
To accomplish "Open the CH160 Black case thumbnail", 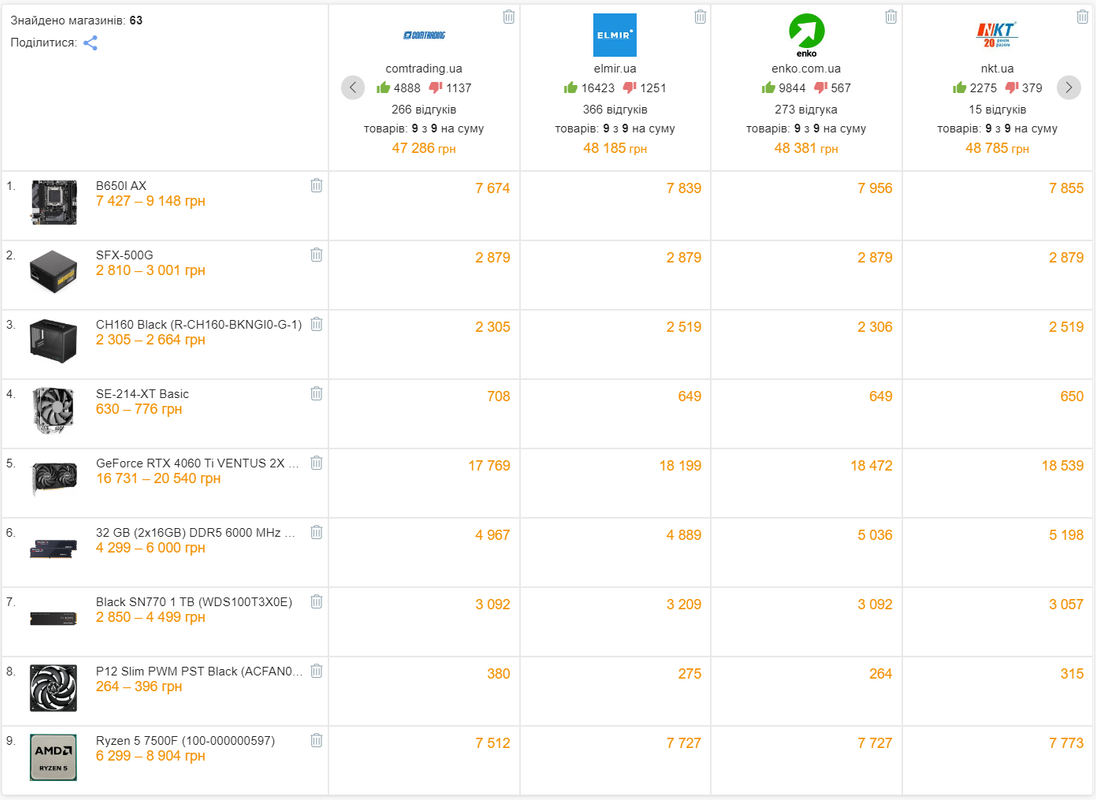I will point(54,340).
